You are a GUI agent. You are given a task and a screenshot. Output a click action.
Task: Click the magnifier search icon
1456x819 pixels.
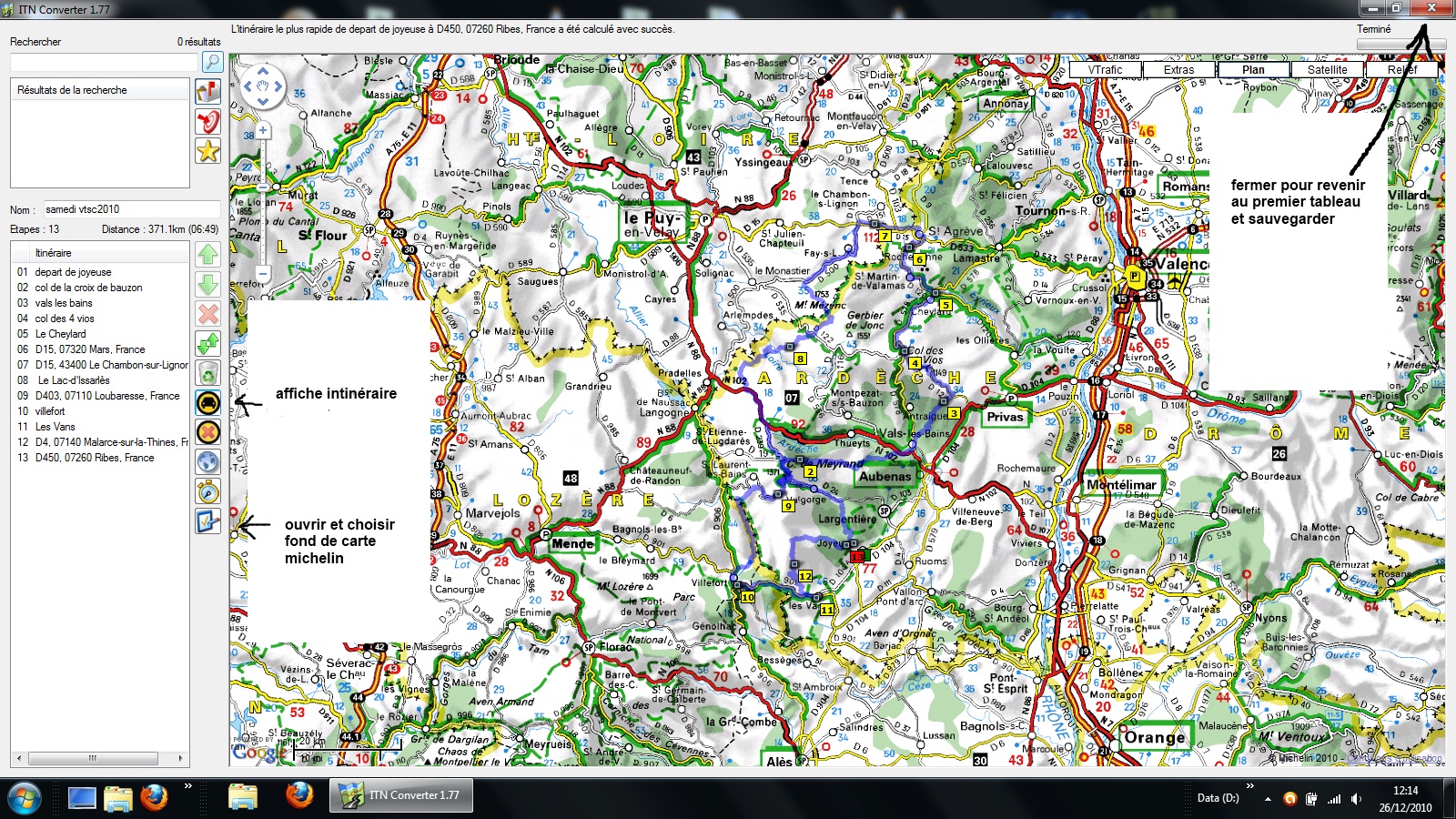(212, 62)
